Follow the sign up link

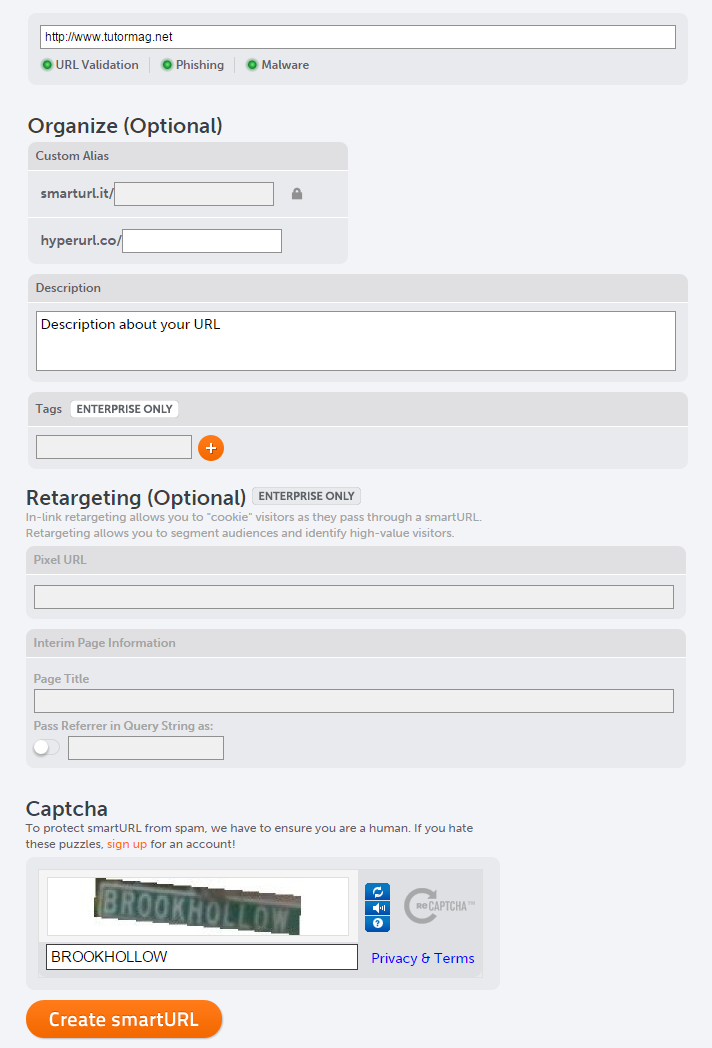point(127,844)
